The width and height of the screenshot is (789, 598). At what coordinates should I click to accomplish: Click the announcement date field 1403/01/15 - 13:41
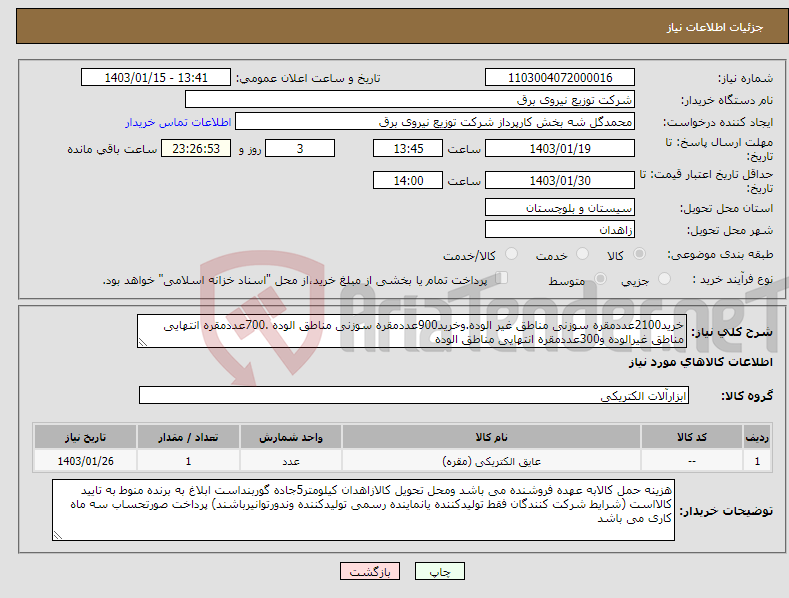(x=156, y=78)
